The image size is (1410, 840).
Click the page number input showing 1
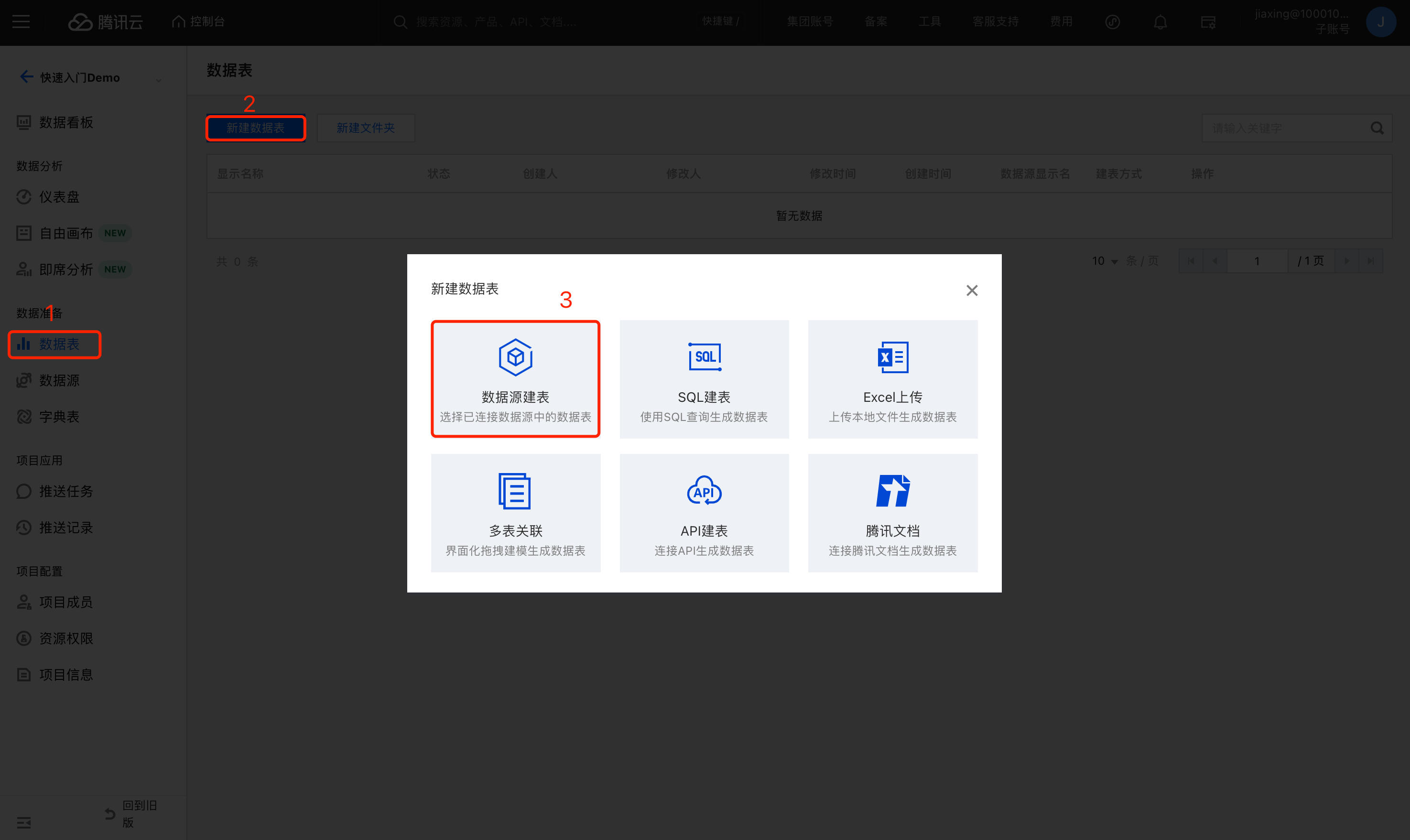click(x=1257, y=261)
